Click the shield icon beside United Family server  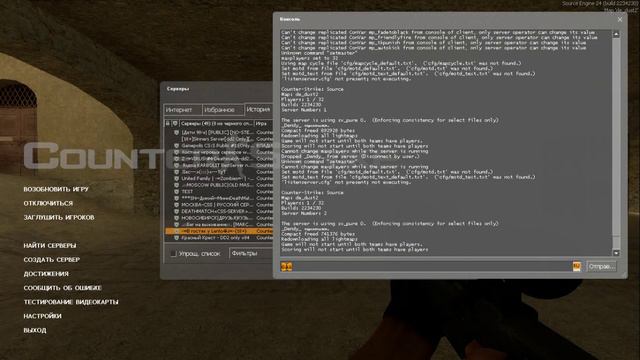tap(176, 178)
